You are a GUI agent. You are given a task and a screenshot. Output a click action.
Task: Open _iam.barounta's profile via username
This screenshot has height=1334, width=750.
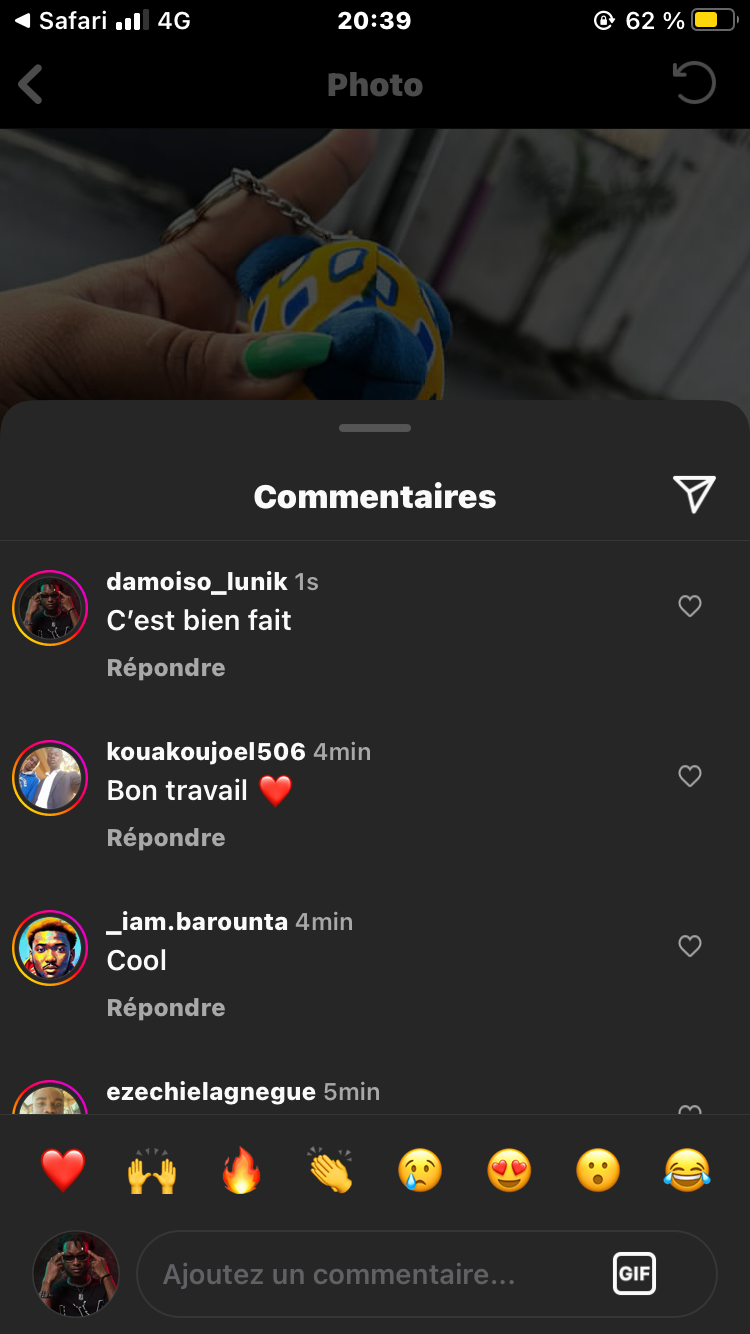pyautogui.click(x=197, y=922)
